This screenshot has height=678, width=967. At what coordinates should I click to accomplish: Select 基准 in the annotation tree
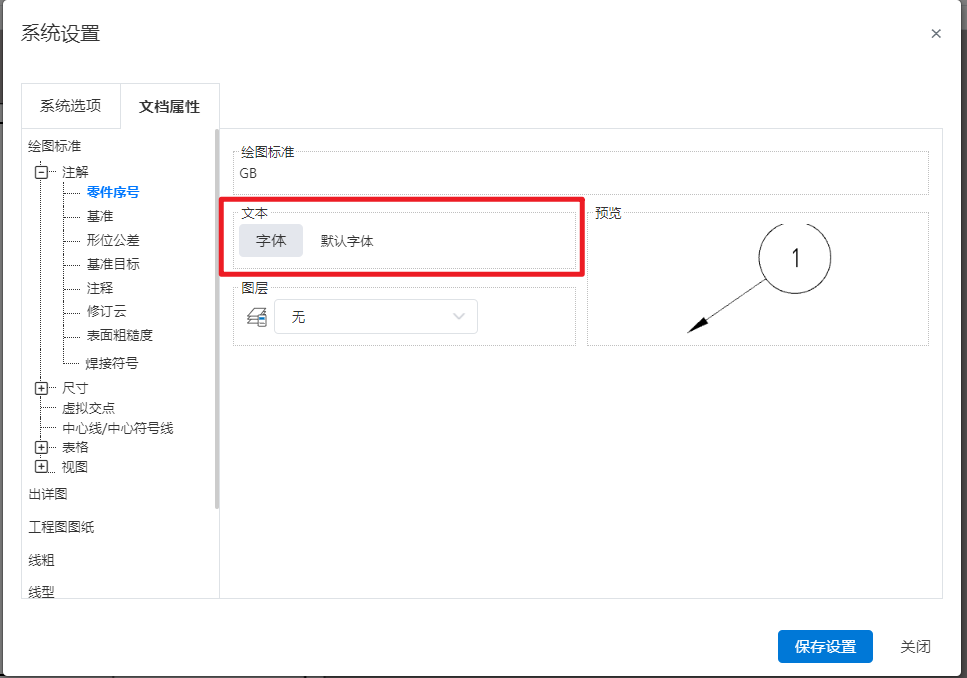pyautogui.click(x=100, y=216)
